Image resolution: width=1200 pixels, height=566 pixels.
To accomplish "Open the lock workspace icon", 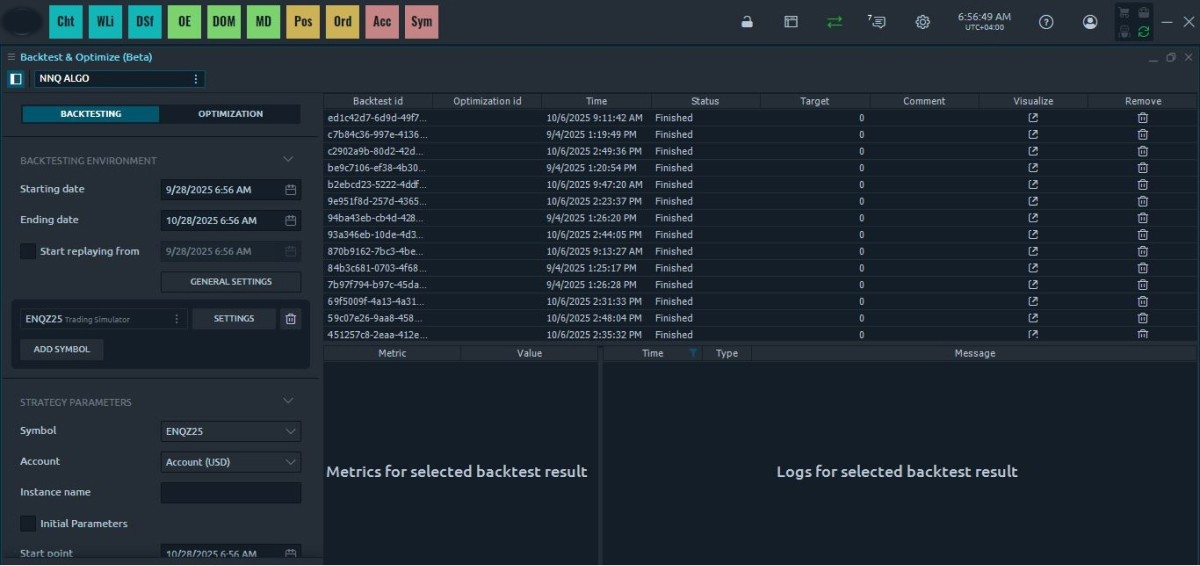I will pos(747,22).
